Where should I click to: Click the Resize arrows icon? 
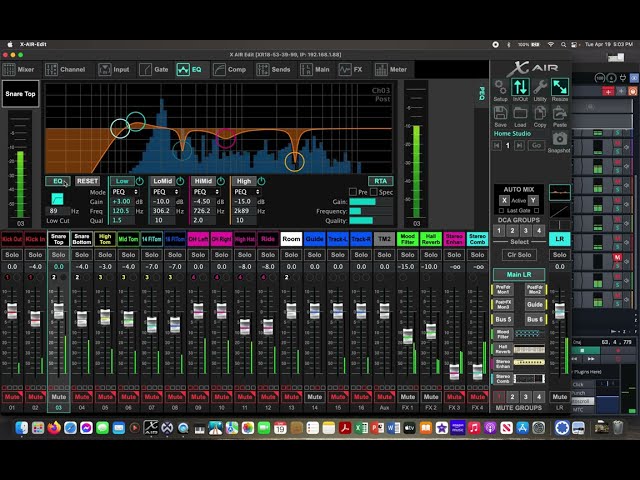(560, 87)
